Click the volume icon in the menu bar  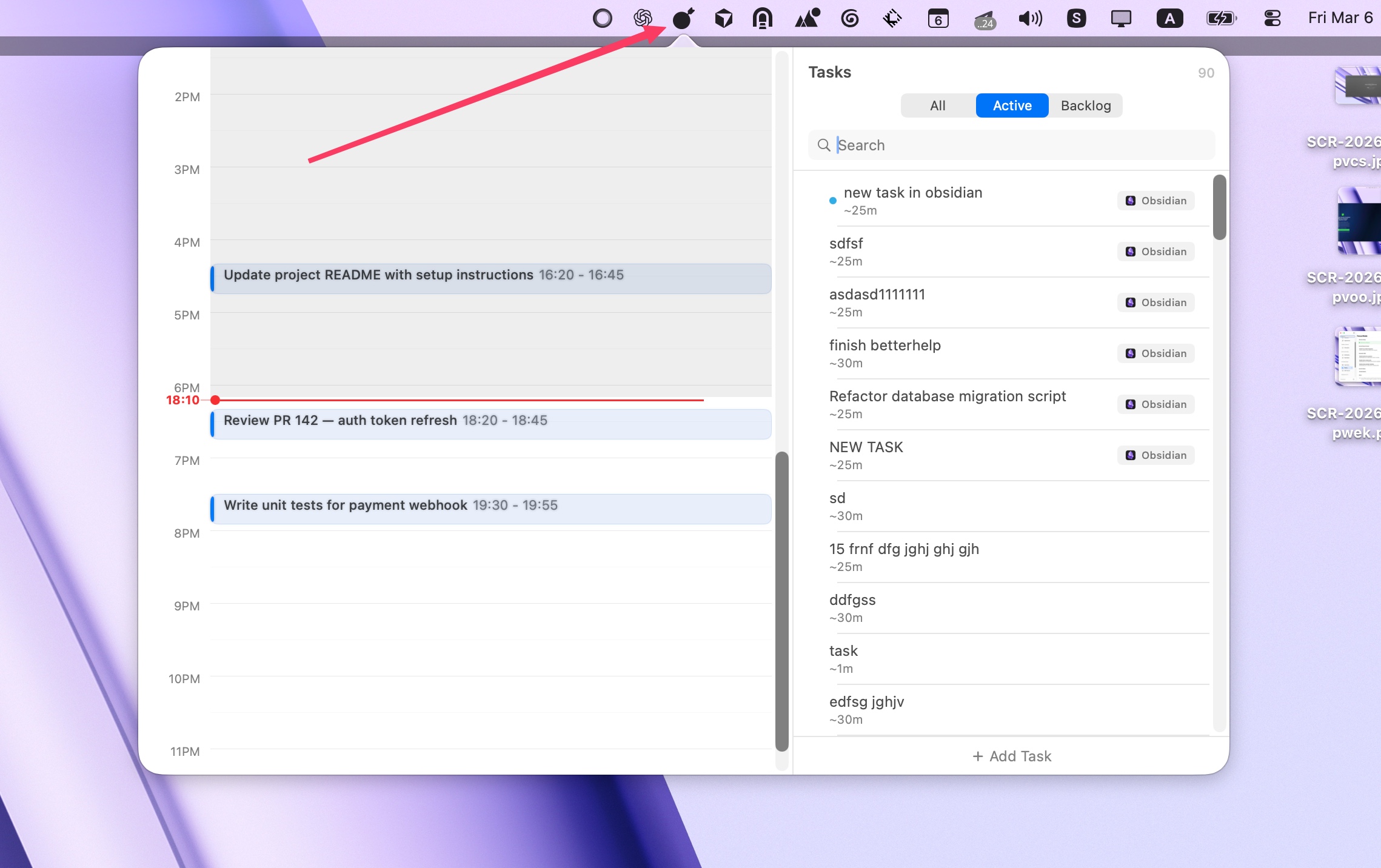click(x=1031, y=18)
